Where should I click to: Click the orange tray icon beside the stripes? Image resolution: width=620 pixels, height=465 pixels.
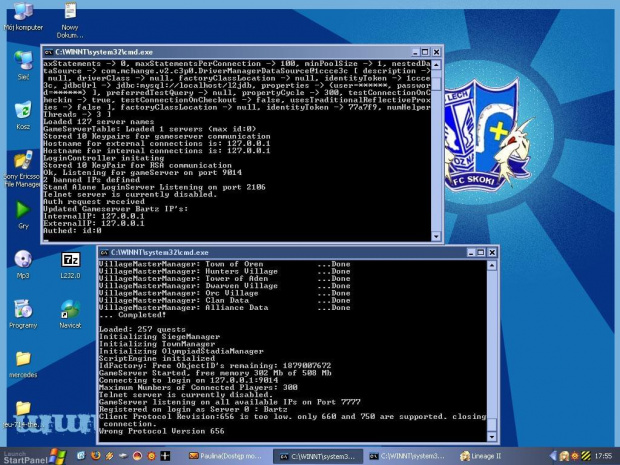pyautogui.click(x=575, y=456)
